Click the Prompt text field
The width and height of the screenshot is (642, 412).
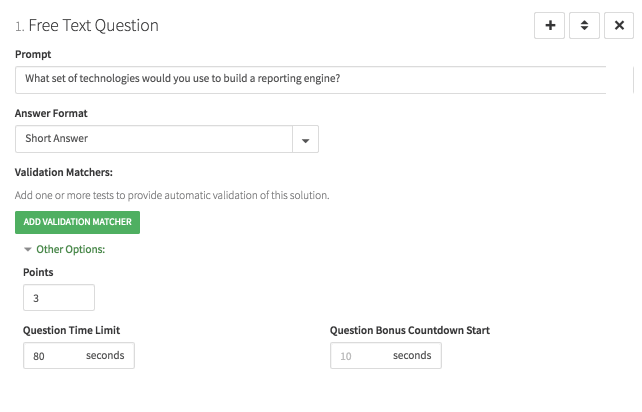(x=310, y=80)
